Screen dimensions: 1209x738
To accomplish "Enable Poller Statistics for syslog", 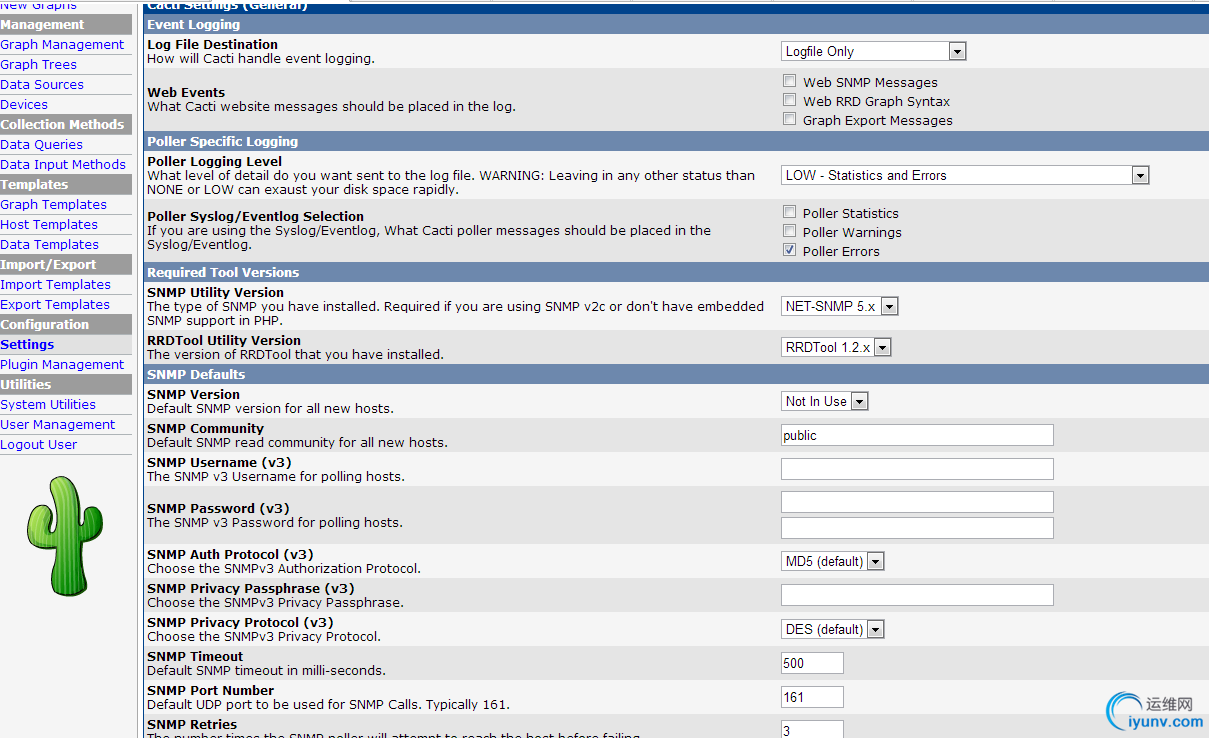I will pos(790,212).
